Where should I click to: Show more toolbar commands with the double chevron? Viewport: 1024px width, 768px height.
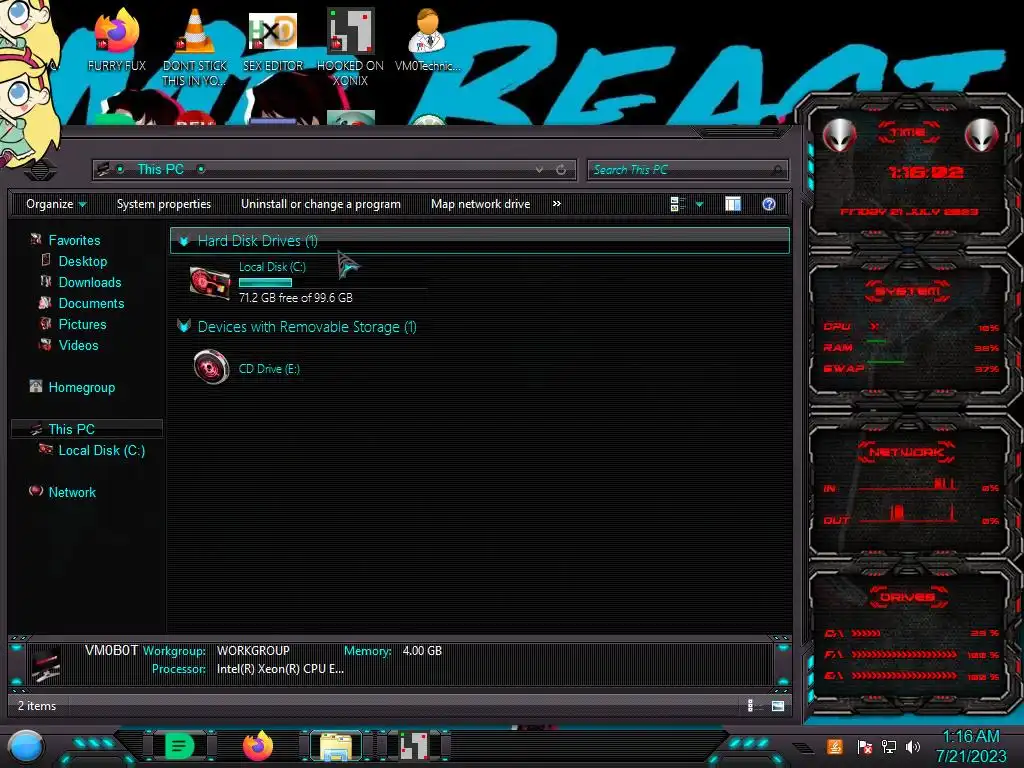click(556, 204)
